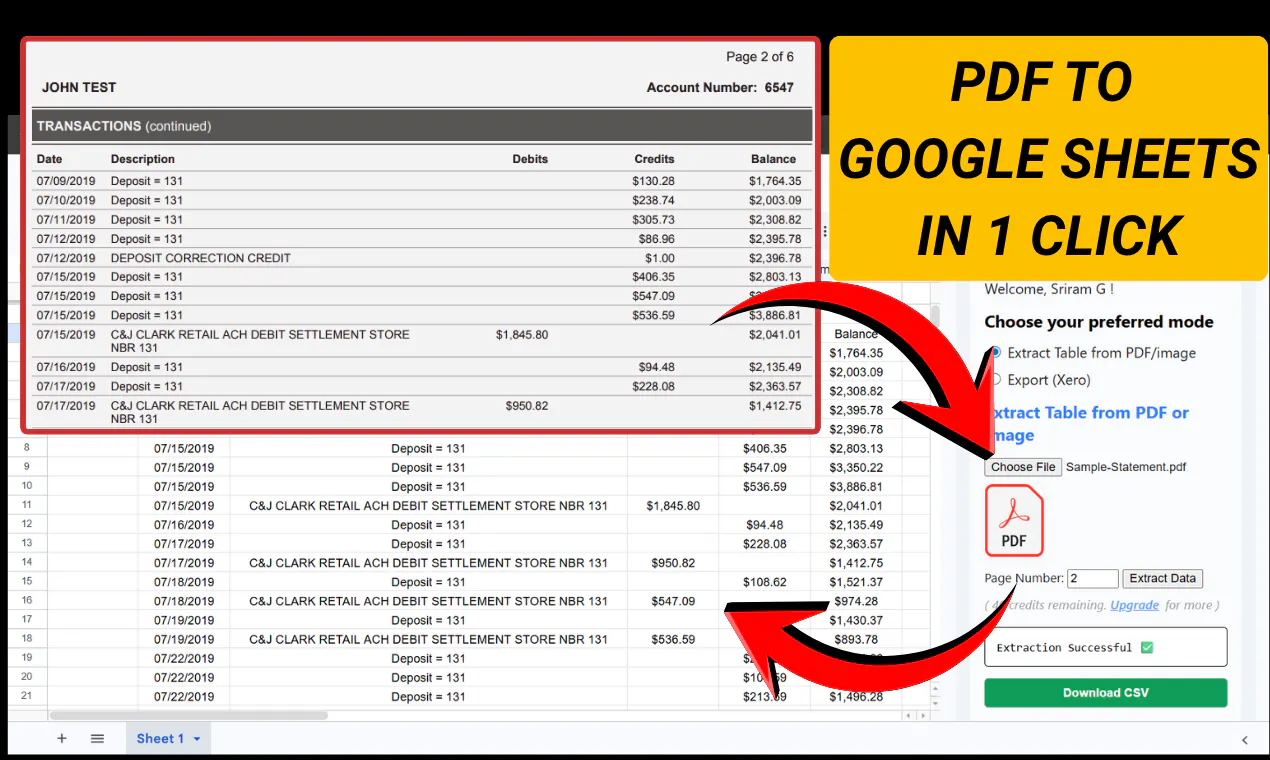The width and height of the screenshot is (1270, 760).
Task: Click the Debits column header in the PDF
Action: coord(530,159)
